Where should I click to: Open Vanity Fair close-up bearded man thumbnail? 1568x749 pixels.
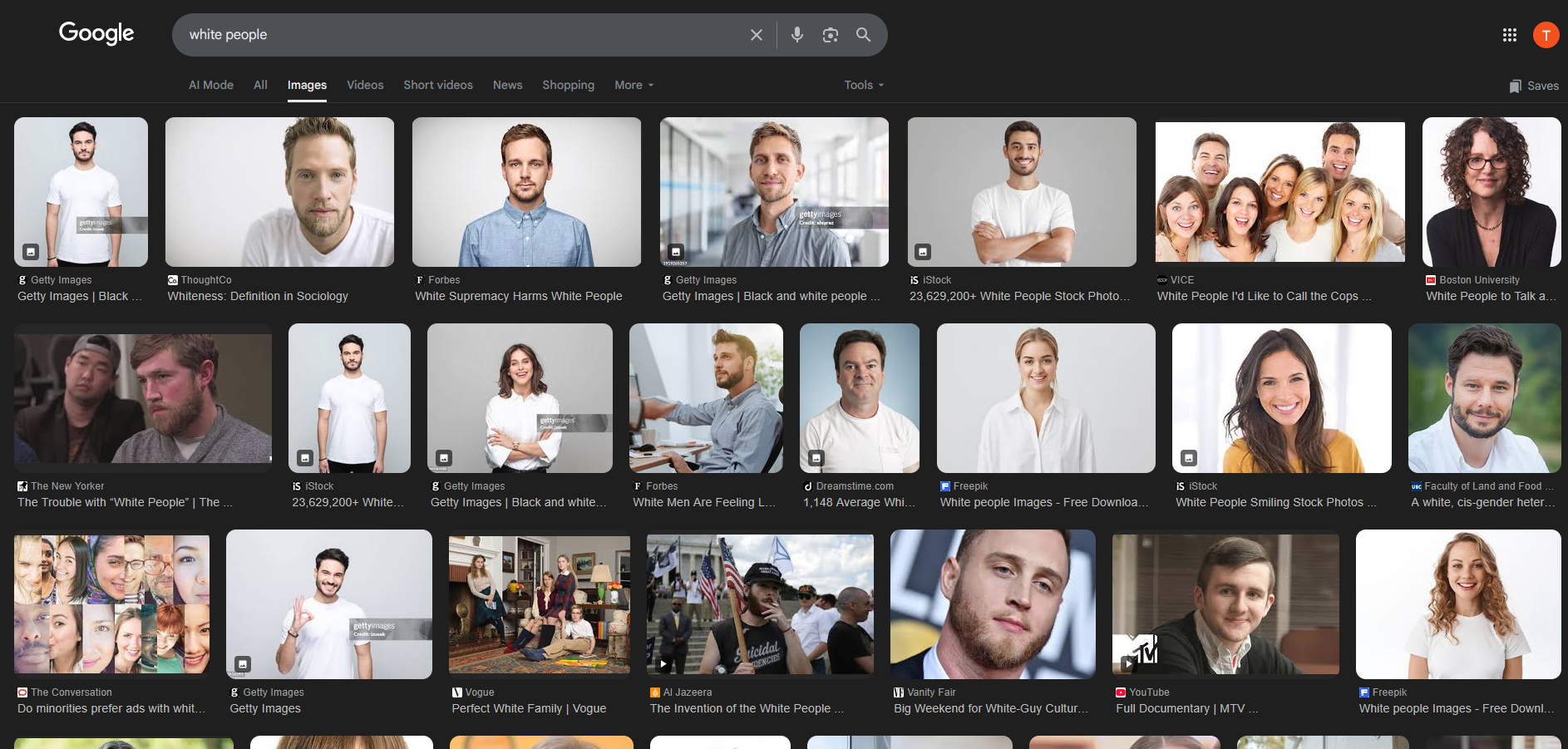(x=993, y=604)
